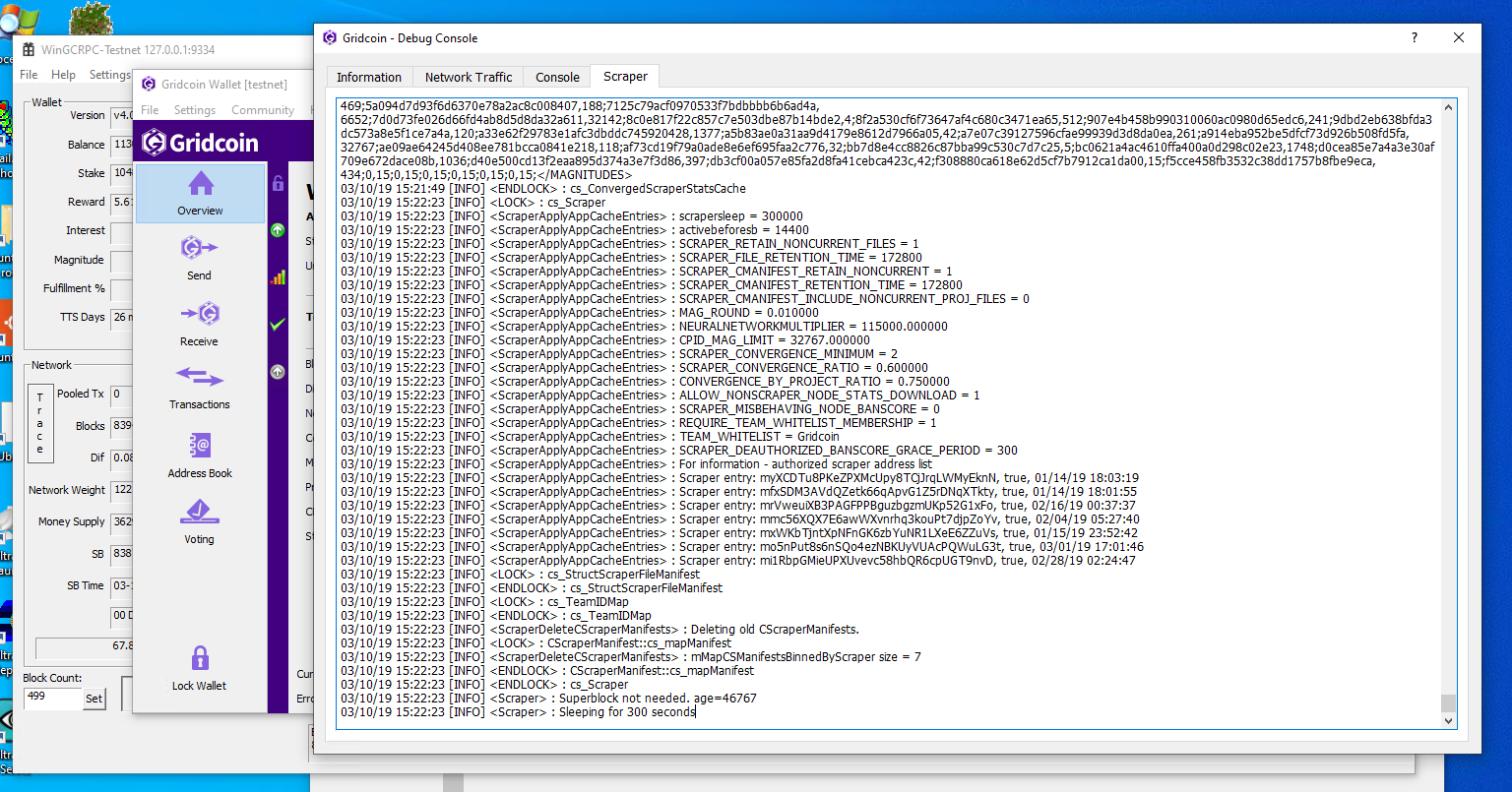
Task: Click the WinGCRPC-Testnet title bar icon
Action: click(x=29, y=49)
